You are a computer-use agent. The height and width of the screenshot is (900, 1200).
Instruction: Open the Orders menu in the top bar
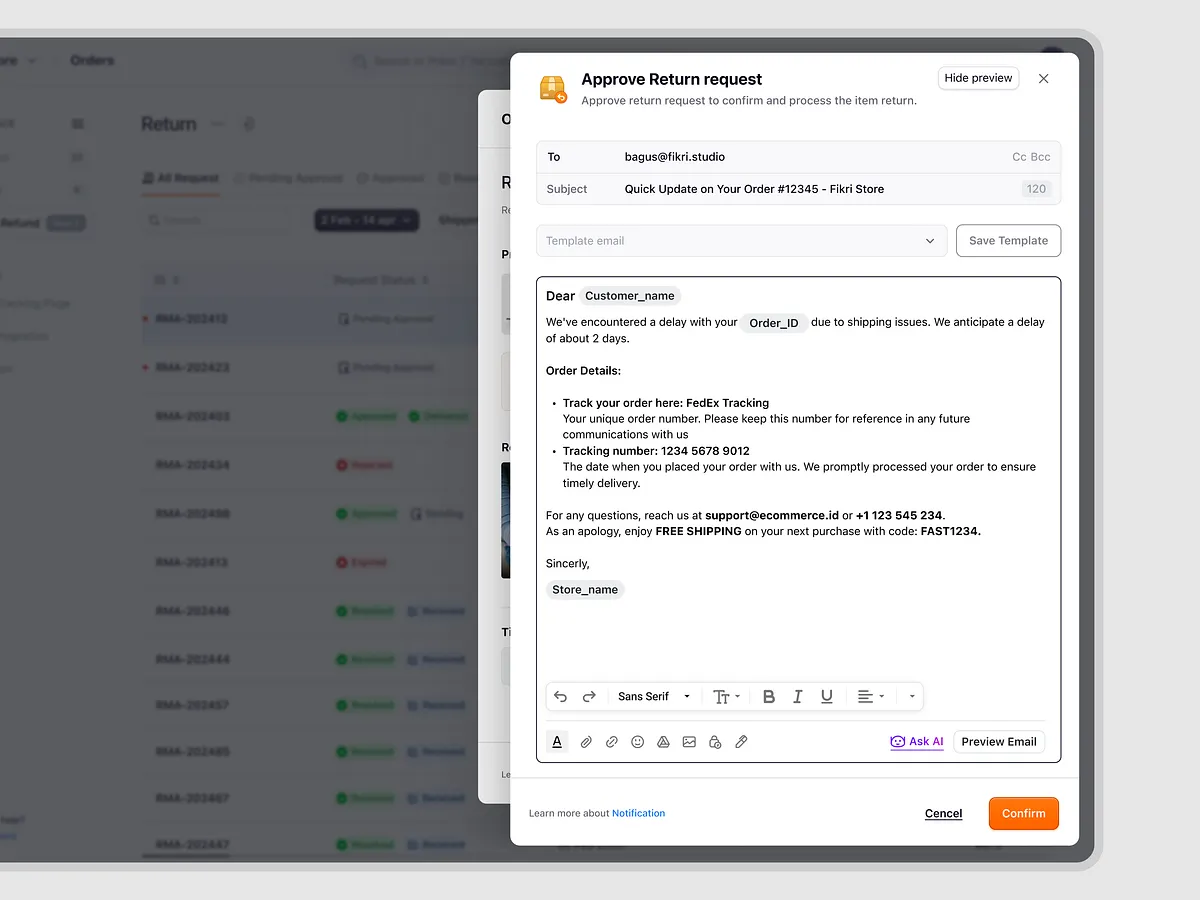pyautogui.click(x=92, y=59)
